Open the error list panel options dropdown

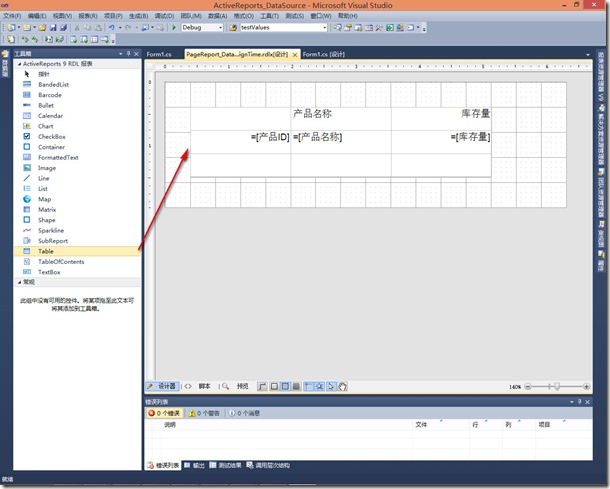[572, 402]
